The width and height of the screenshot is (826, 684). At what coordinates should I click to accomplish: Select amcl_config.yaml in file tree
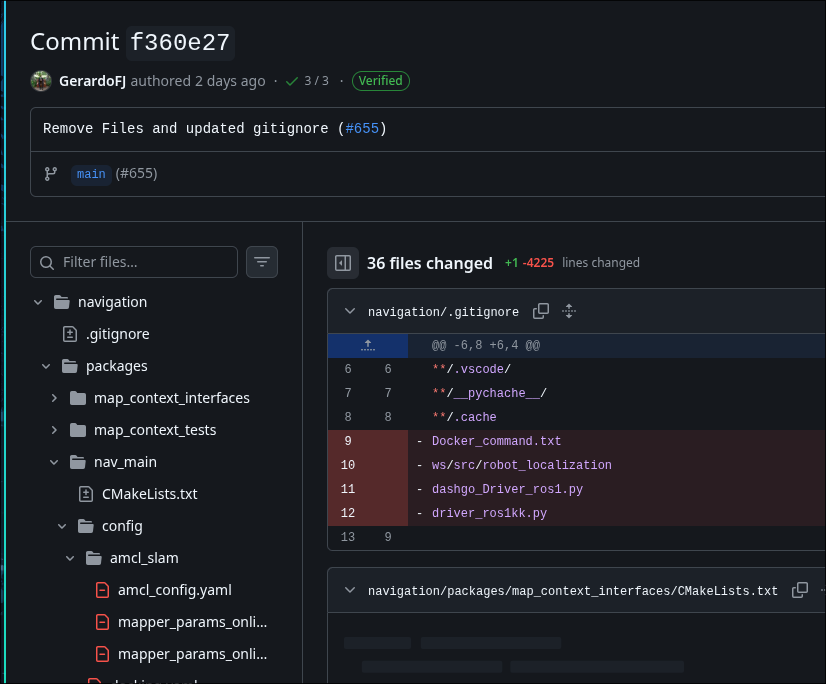(174, 590)
